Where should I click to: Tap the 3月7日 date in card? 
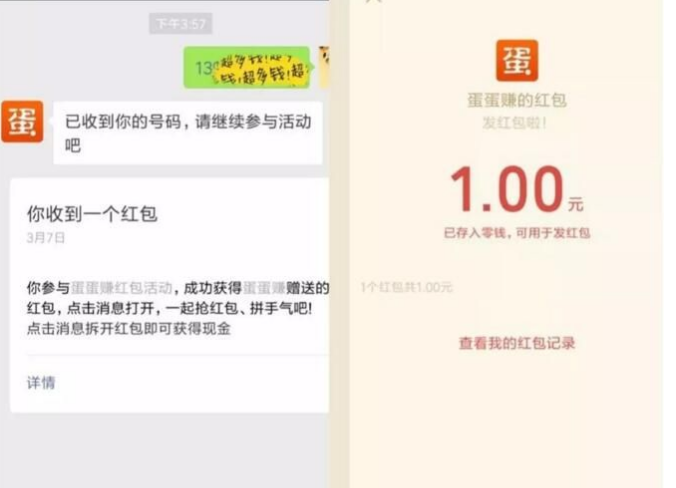[46, 238]
